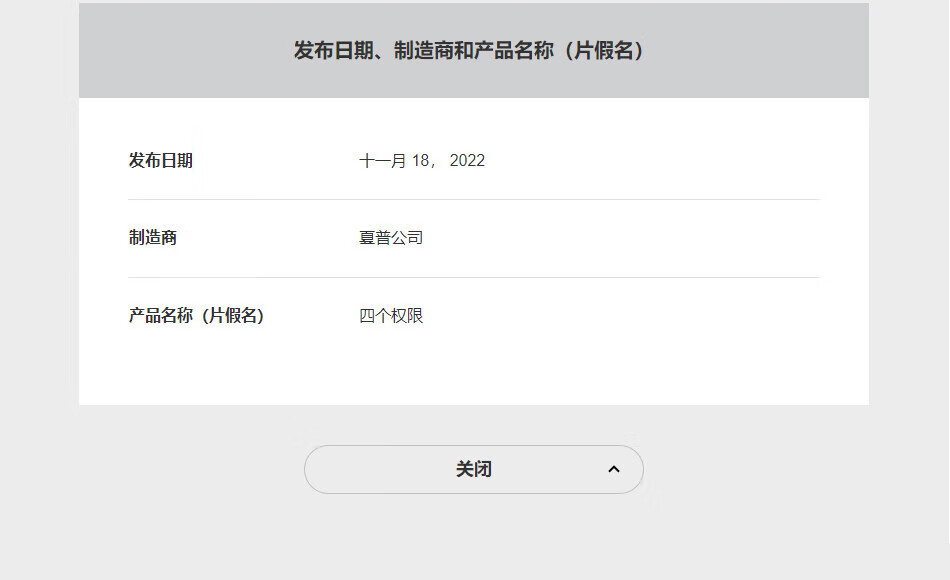950x580 pixels.
Task: Click （片假名）in the gray header title
Action: (601, 50)
